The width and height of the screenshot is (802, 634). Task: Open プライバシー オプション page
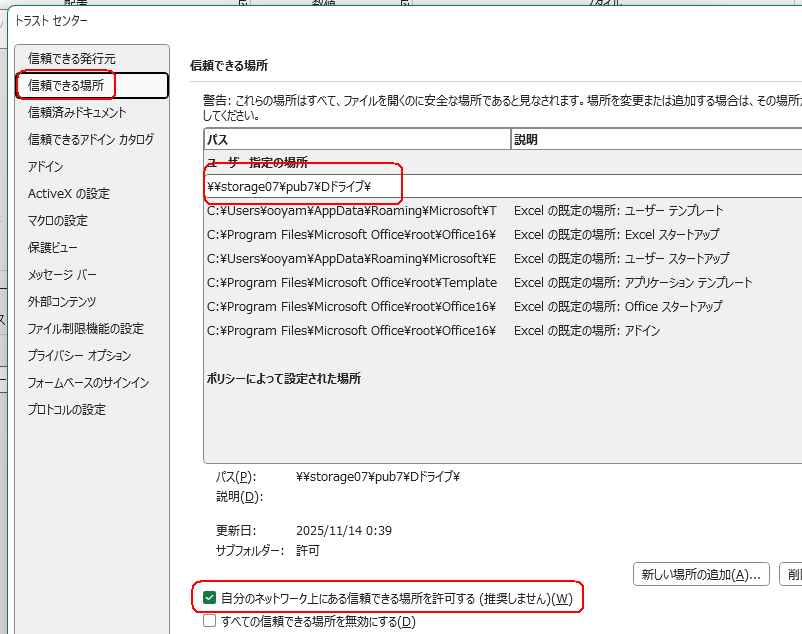click(80, 356)
